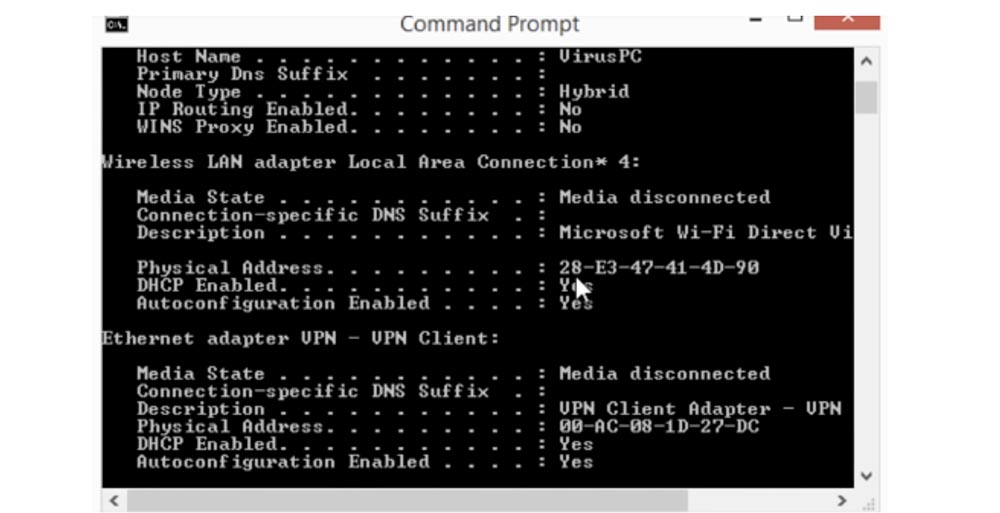Close the Command Prompt window

pos(846,18)
